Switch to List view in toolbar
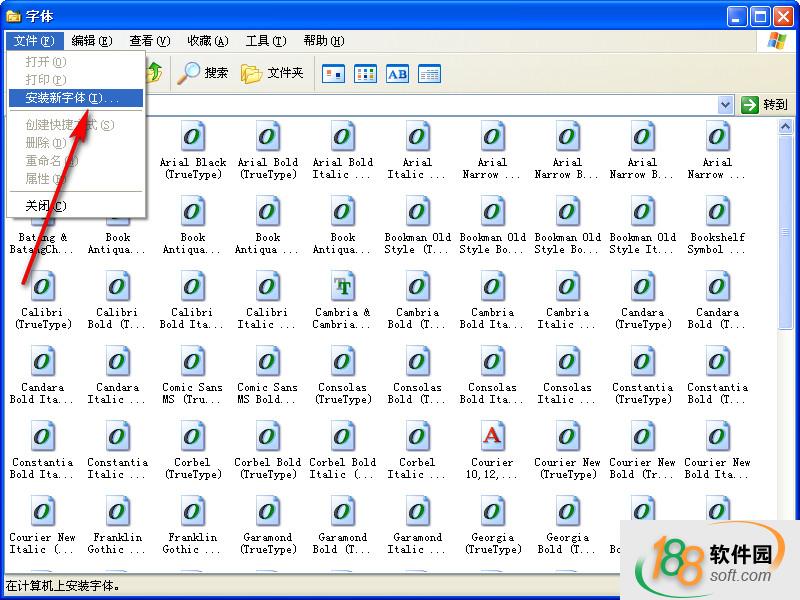The width and height of the screenshot is (800, 600). pyautogui.click(x=365, y=73)
